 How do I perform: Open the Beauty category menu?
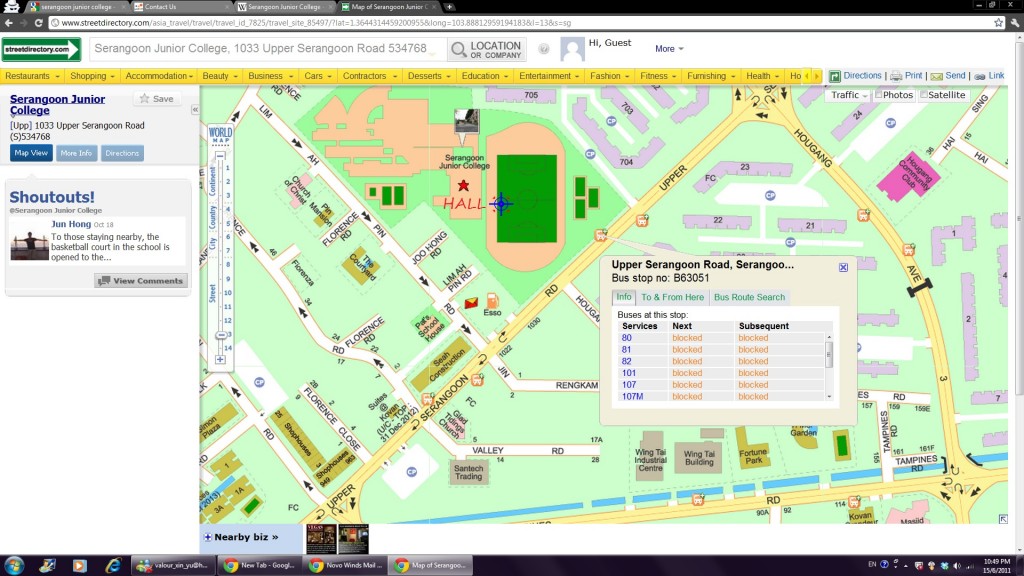click(219, 76)
